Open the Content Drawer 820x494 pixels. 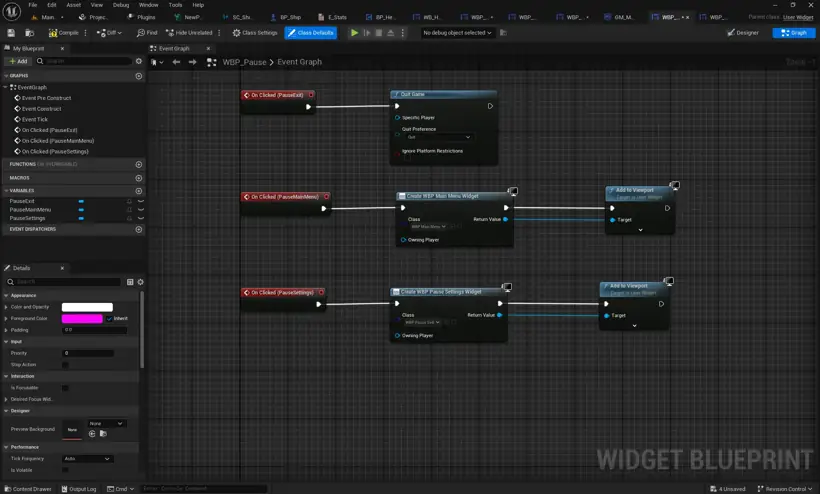[28, 489]
